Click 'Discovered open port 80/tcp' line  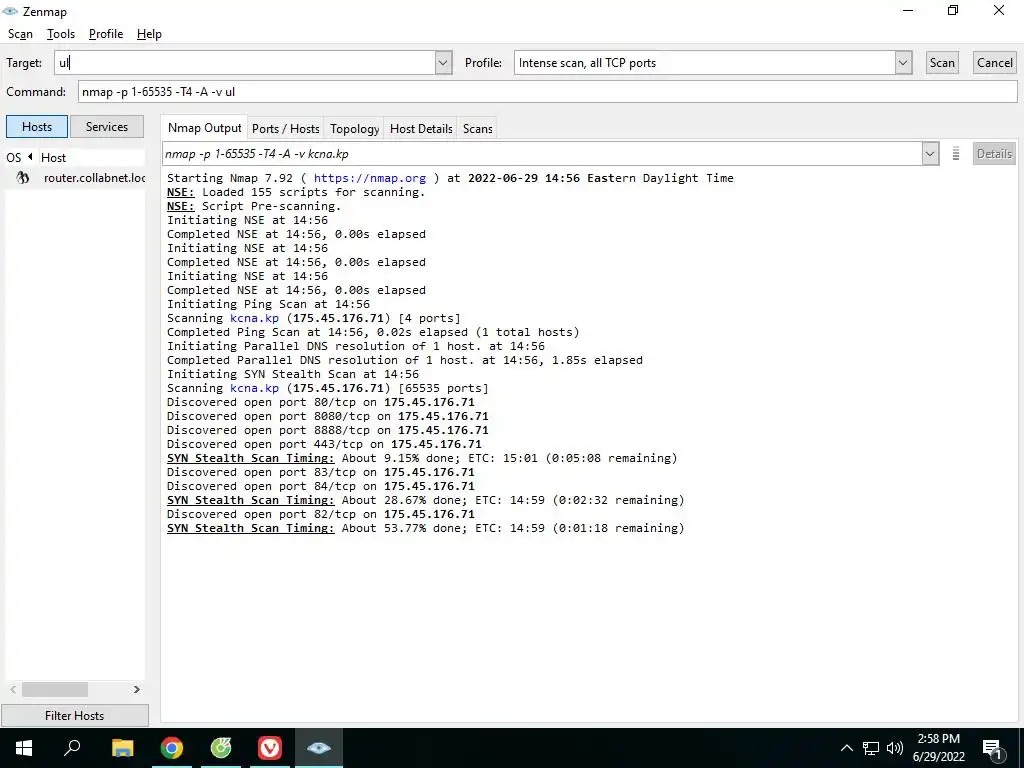[321, 402]
